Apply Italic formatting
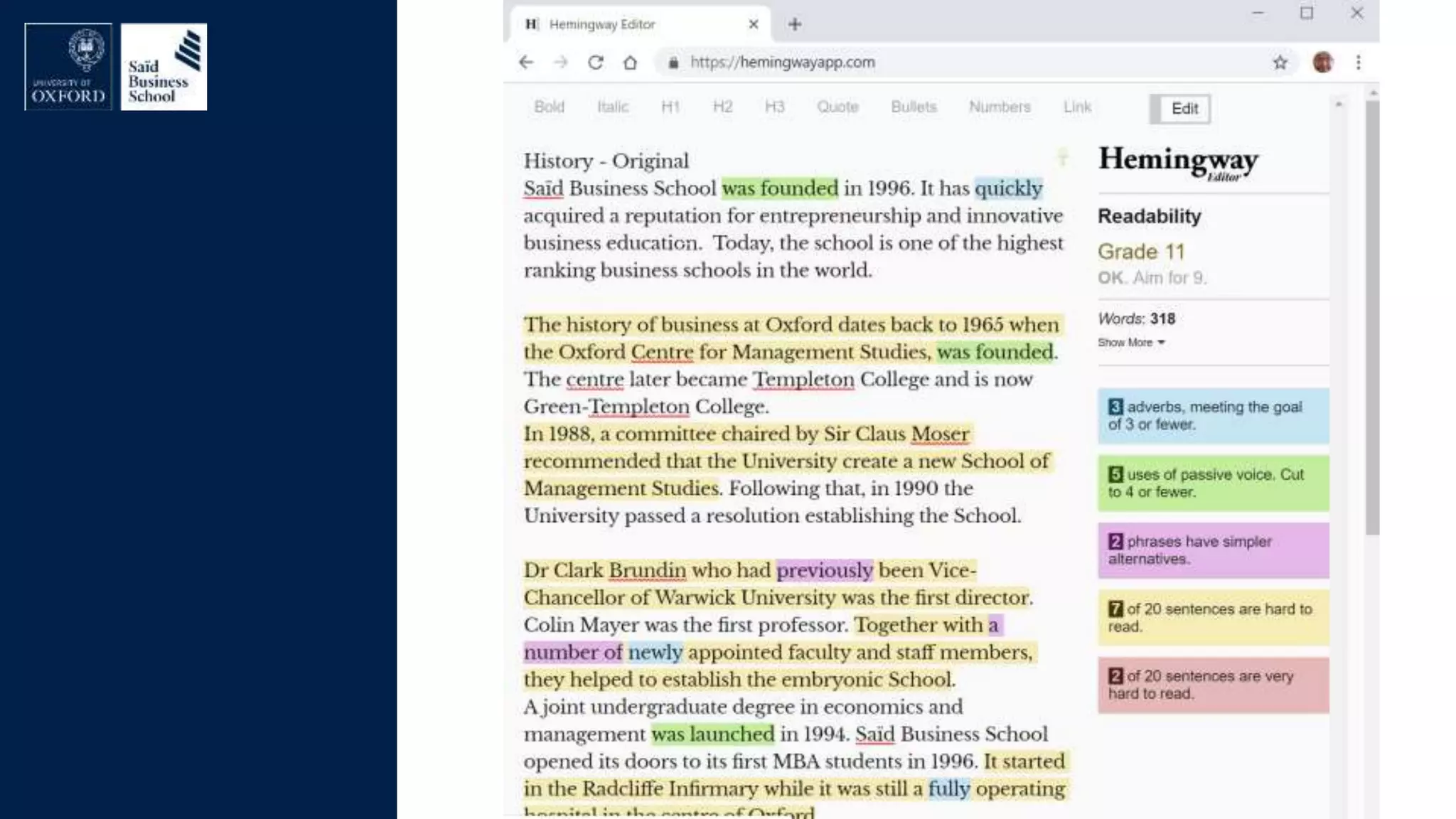 coord(613,107)
